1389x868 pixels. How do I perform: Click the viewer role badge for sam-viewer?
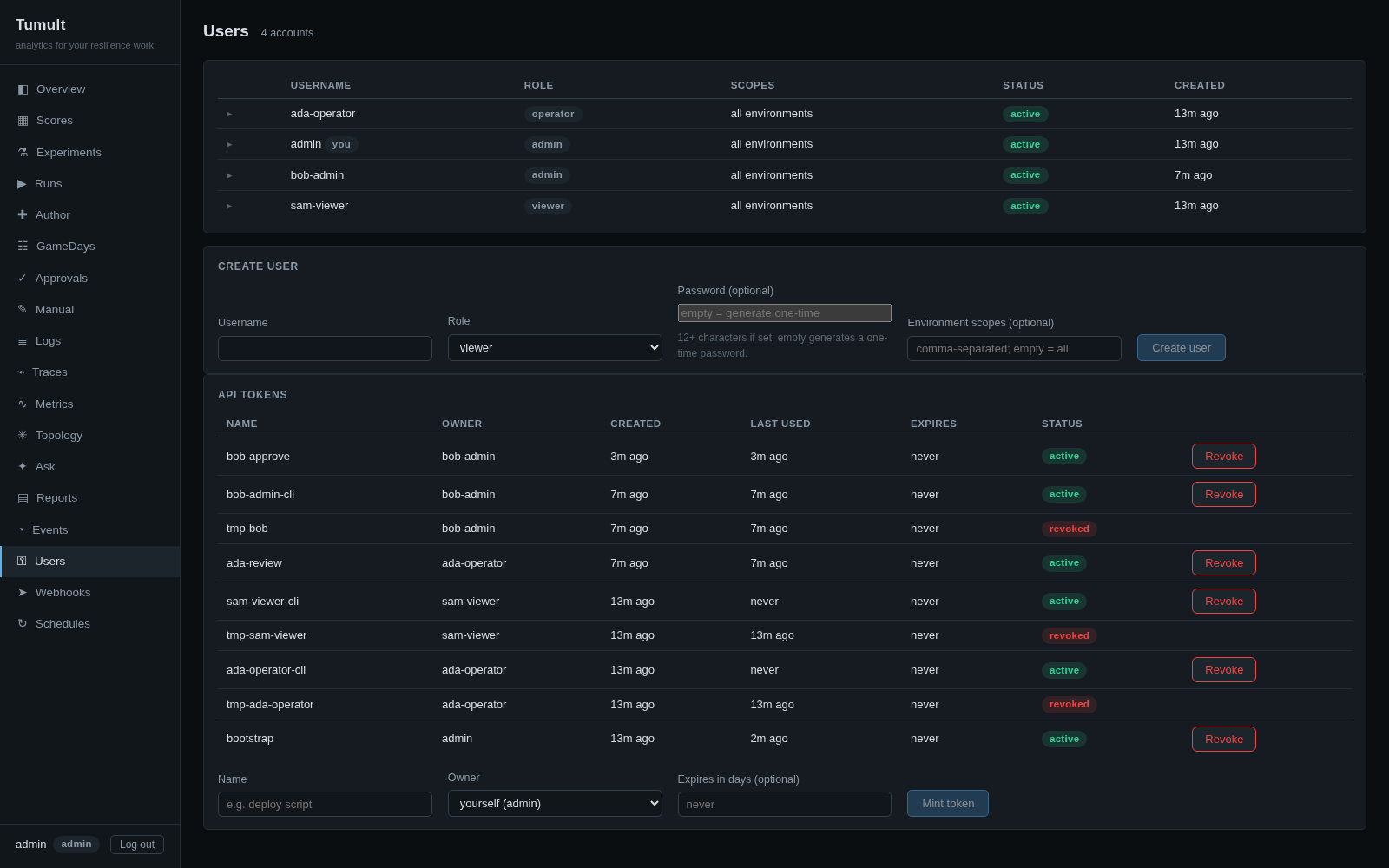(548, 206)
